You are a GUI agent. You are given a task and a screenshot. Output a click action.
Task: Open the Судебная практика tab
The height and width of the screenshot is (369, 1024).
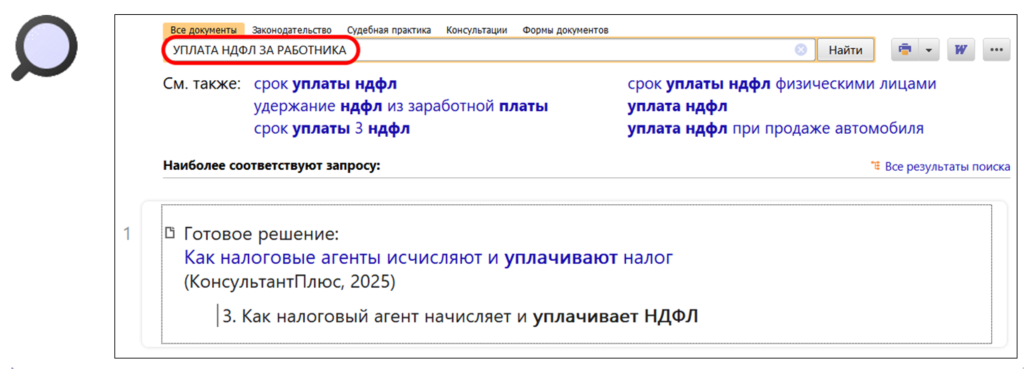coord(389,30)
